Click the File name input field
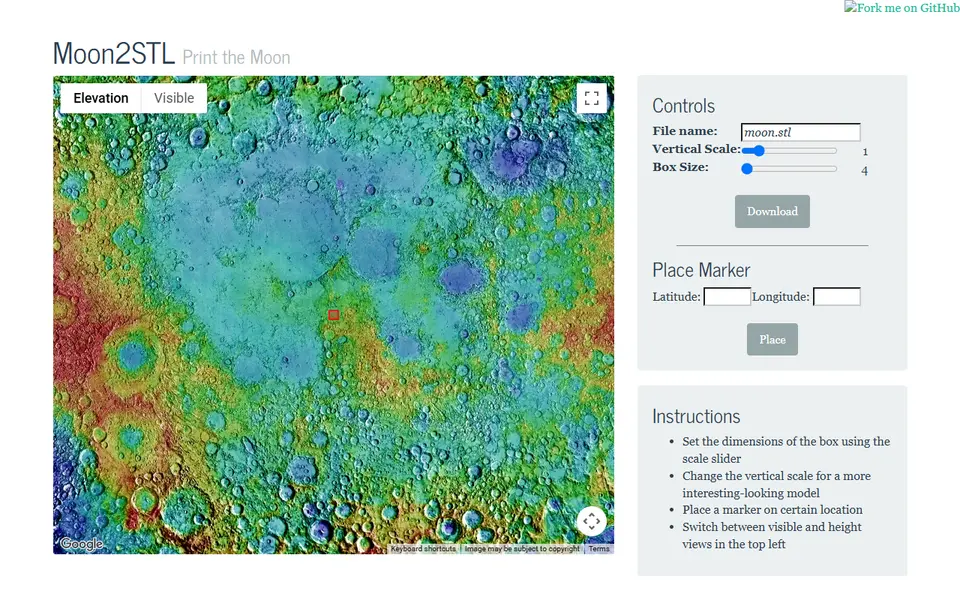 coord(800,132)
